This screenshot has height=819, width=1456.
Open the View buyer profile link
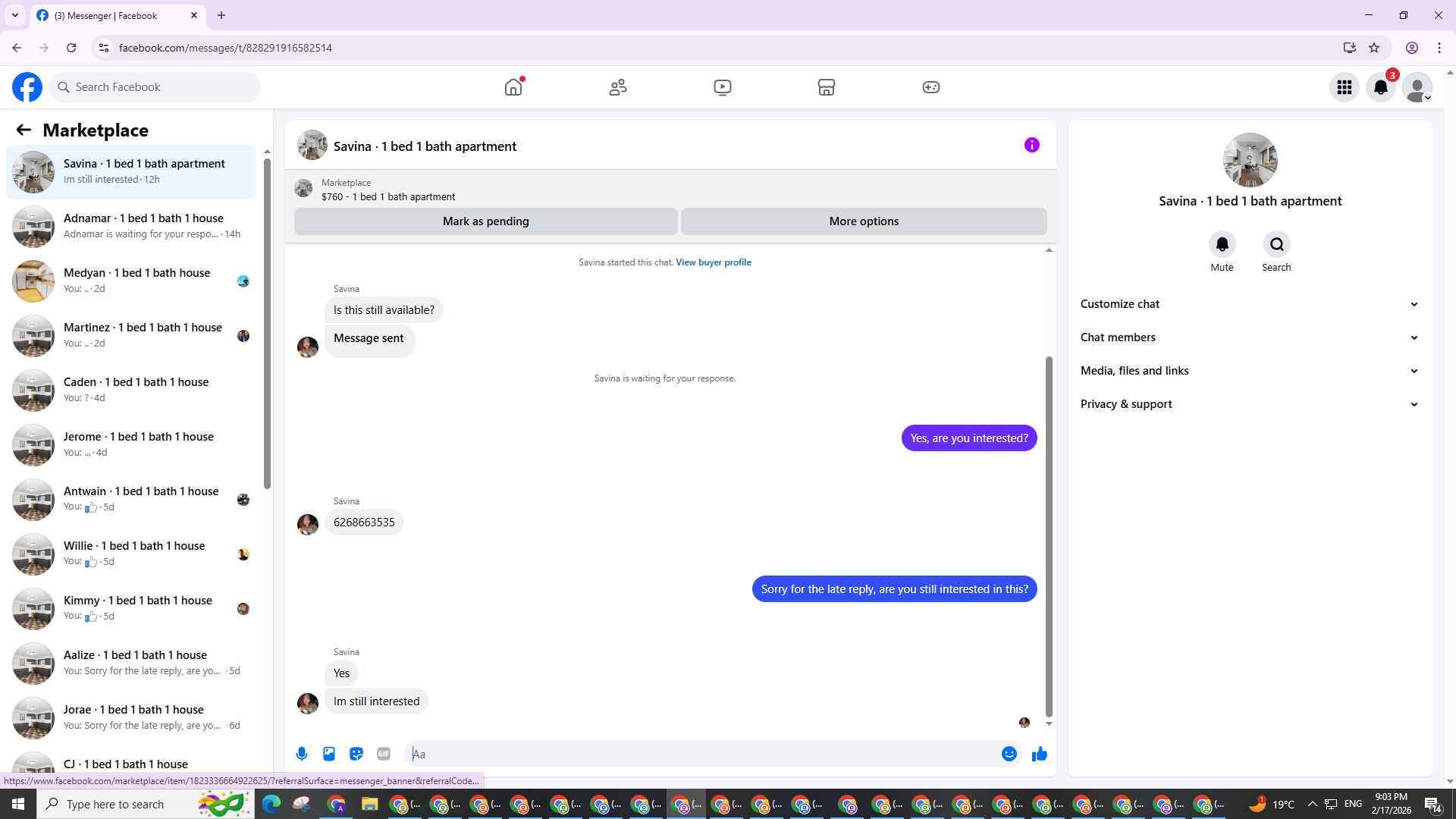pyautogui.click(x=713, y=262)
